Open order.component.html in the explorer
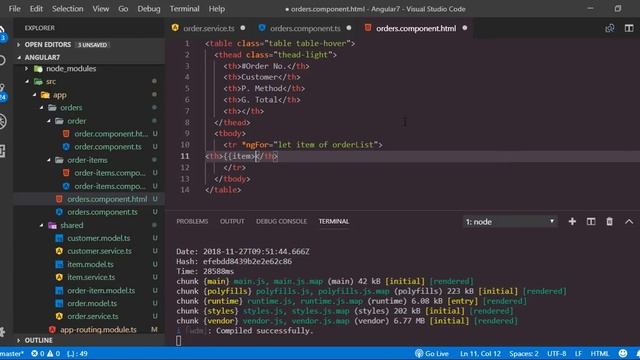 coord(111,134)
